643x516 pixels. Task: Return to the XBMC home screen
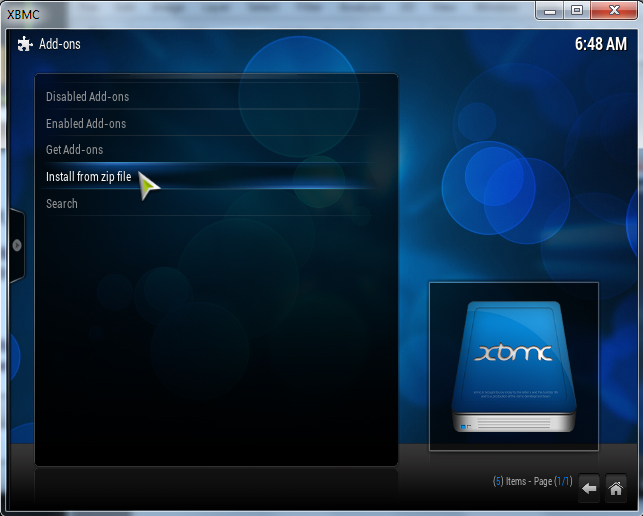click(616, 488)
